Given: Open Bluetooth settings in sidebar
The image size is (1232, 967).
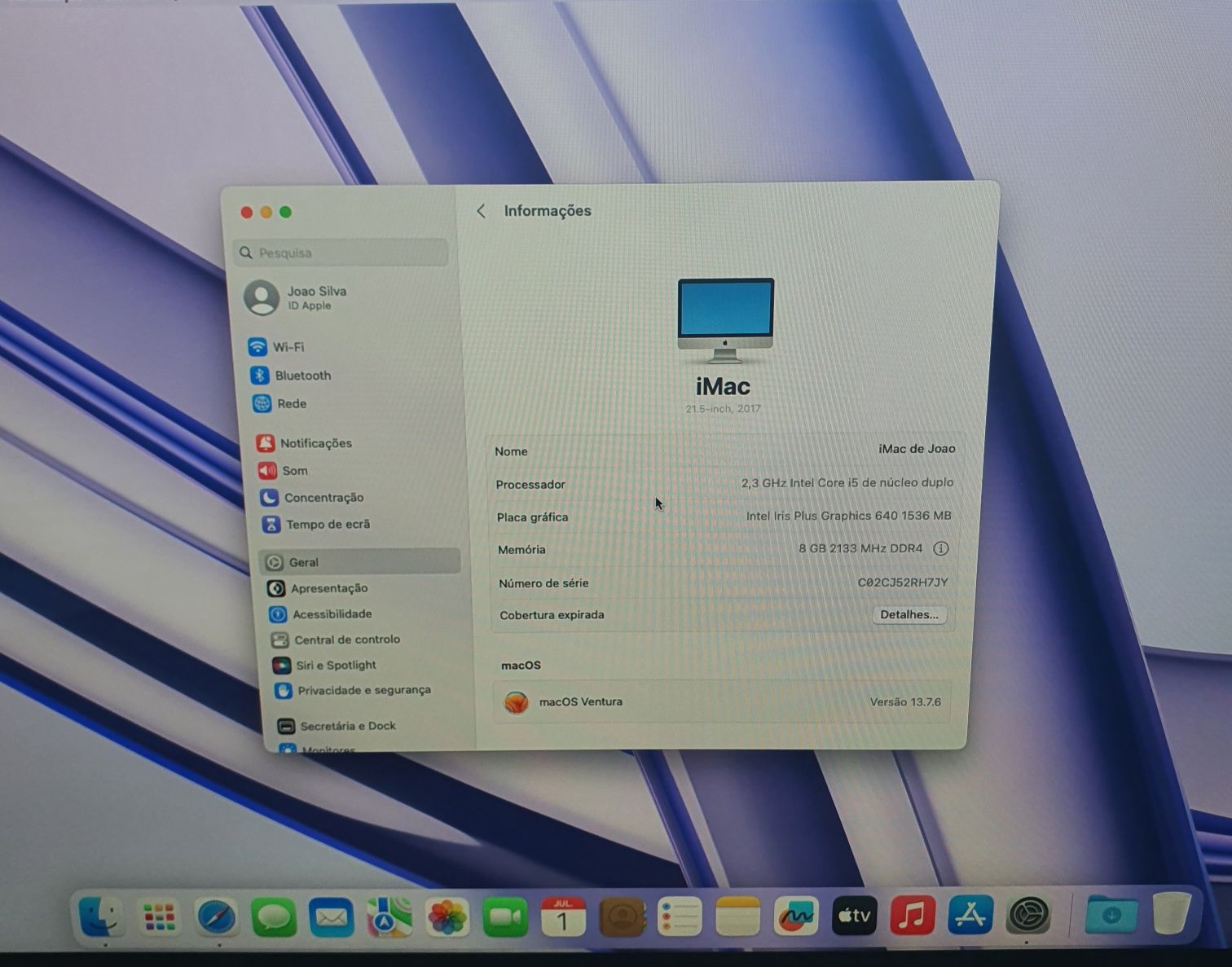Looking at the screenshot, I should pyautogui.click(x=291, y=376).
